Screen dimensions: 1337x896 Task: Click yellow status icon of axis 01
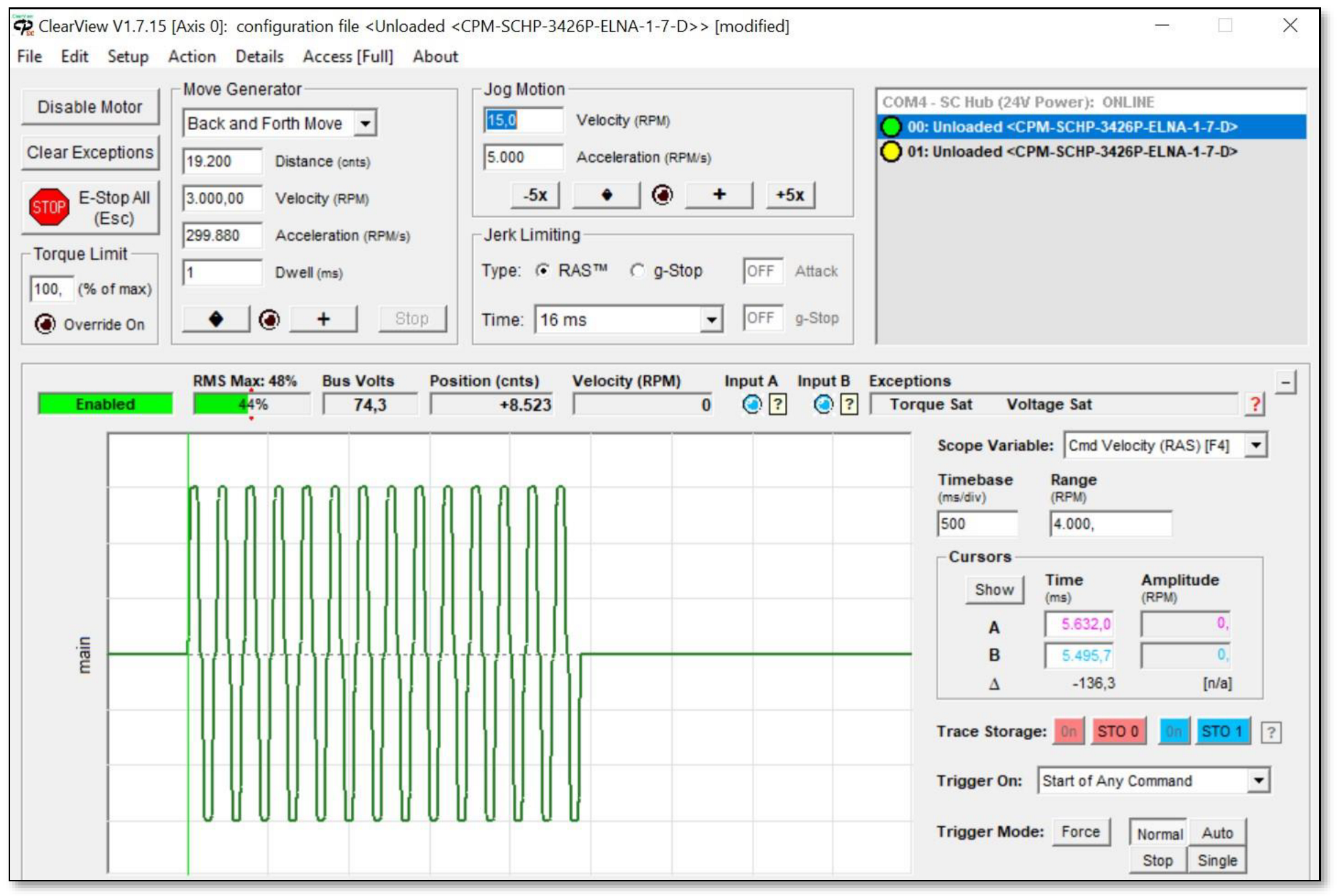(x=891, y=151)
